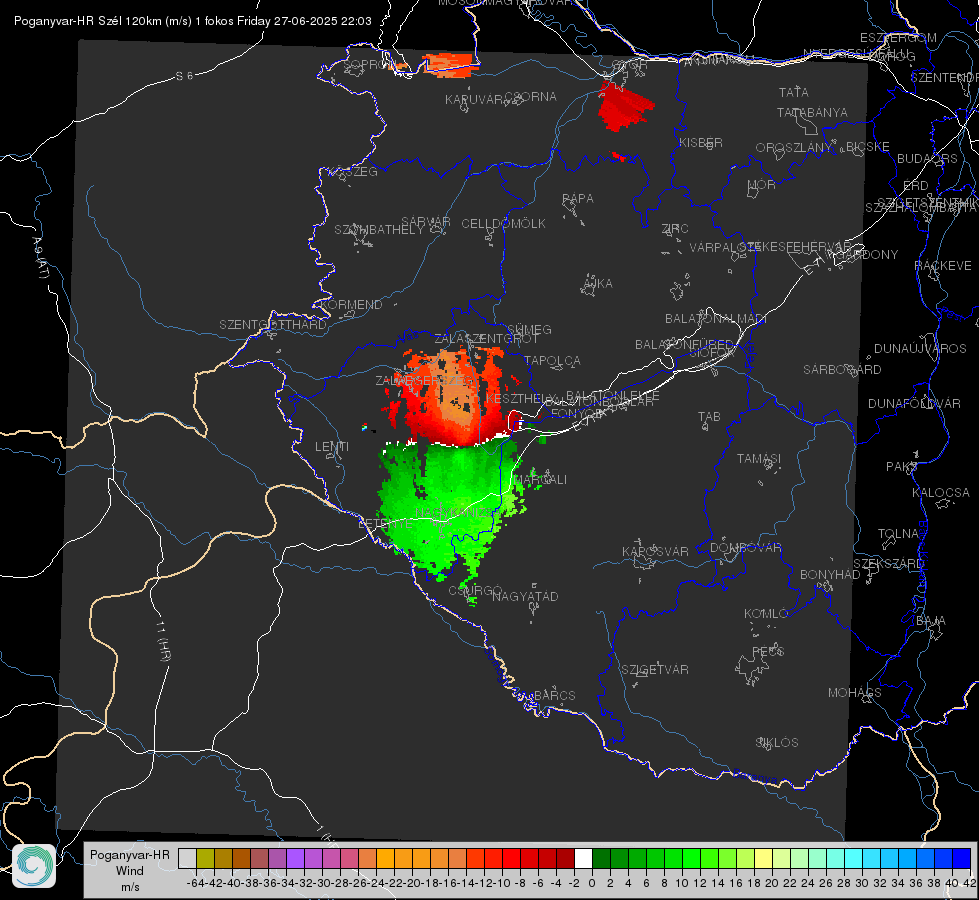Click the KAPOSVÁR city label
This screenshot has height=900, width=979.
656,551
